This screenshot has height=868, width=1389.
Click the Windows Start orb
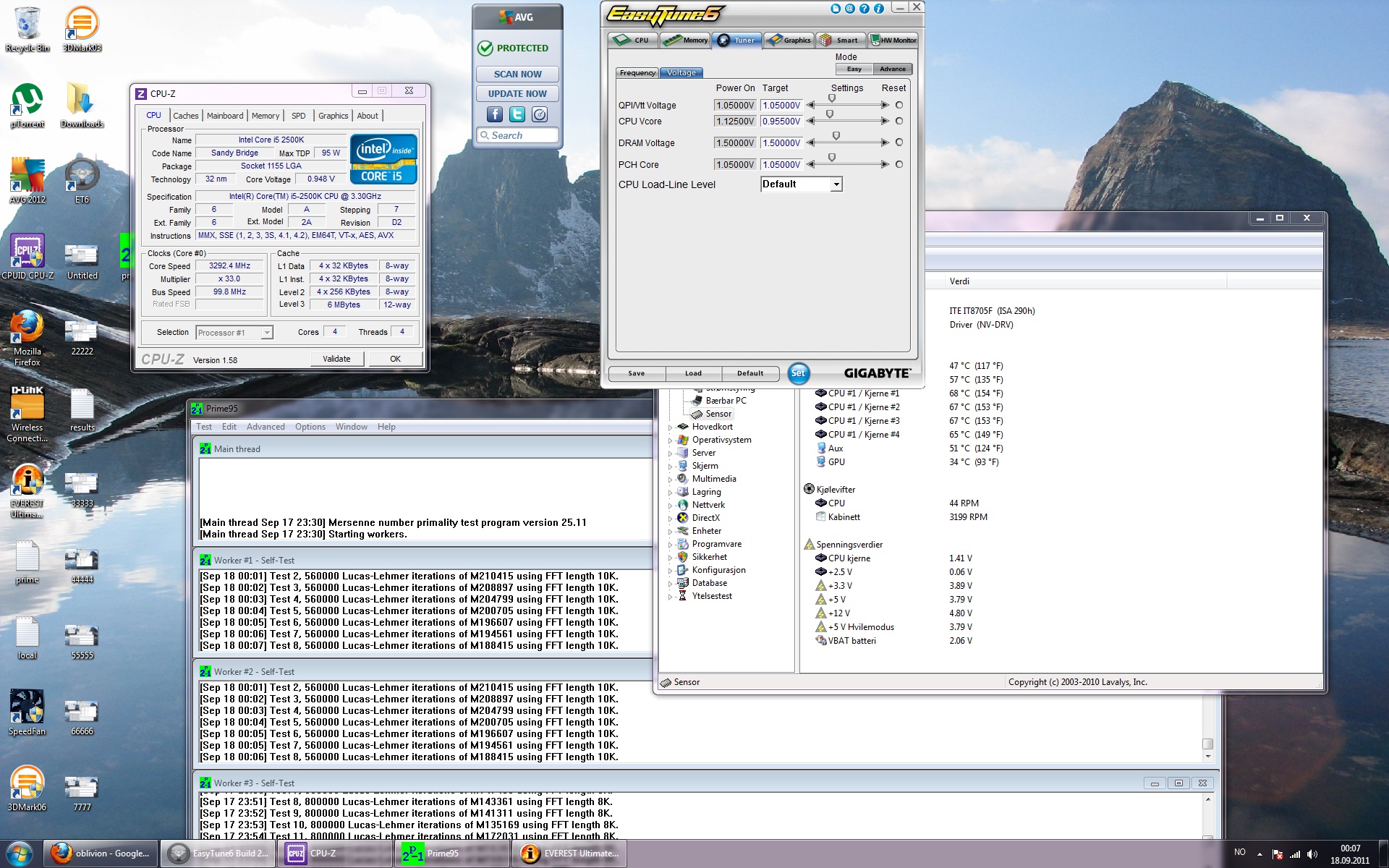point(20,854)
